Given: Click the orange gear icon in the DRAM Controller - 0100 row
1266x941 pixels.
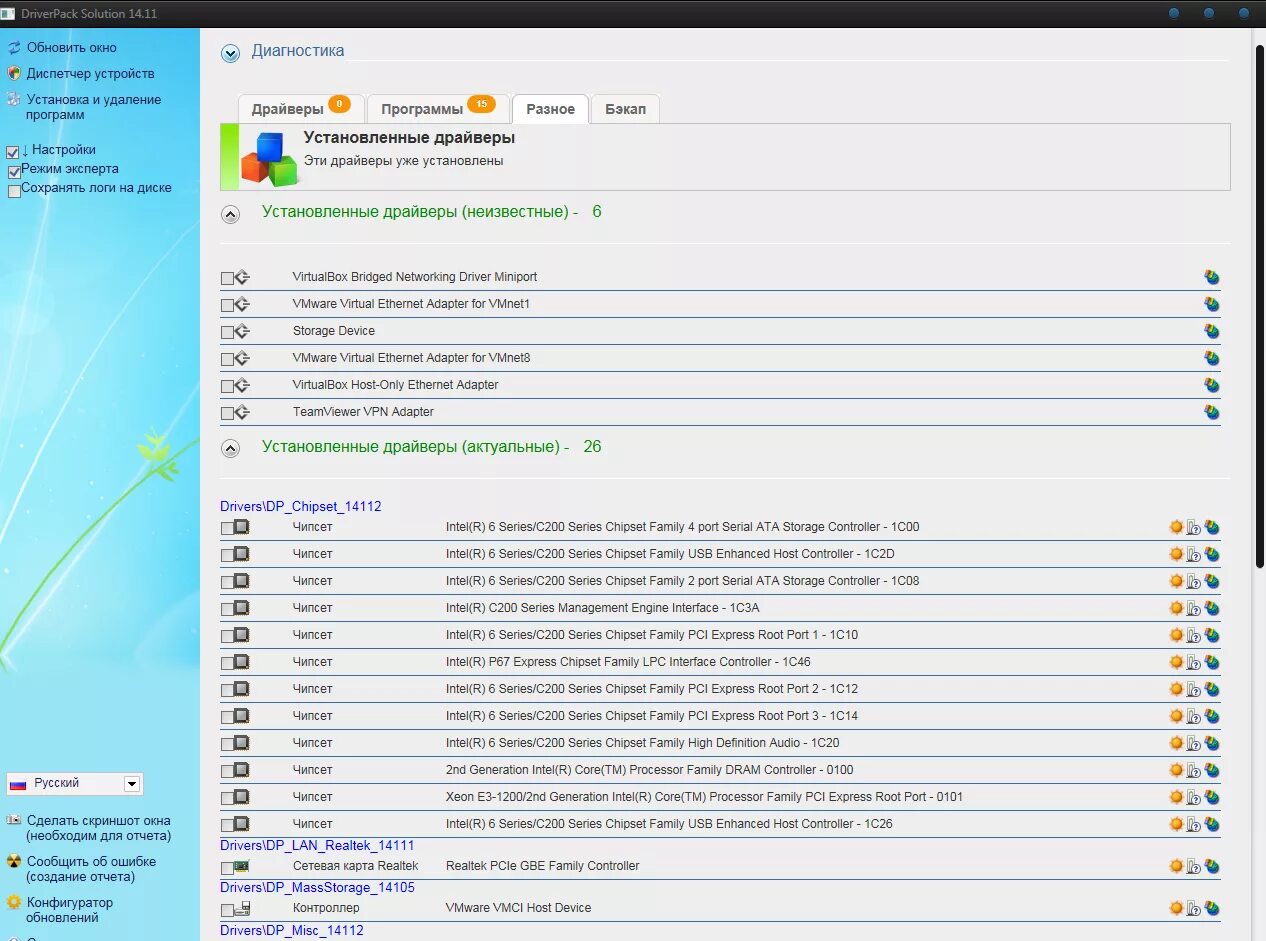Looking at the screenshot, I should (1176, 770).
